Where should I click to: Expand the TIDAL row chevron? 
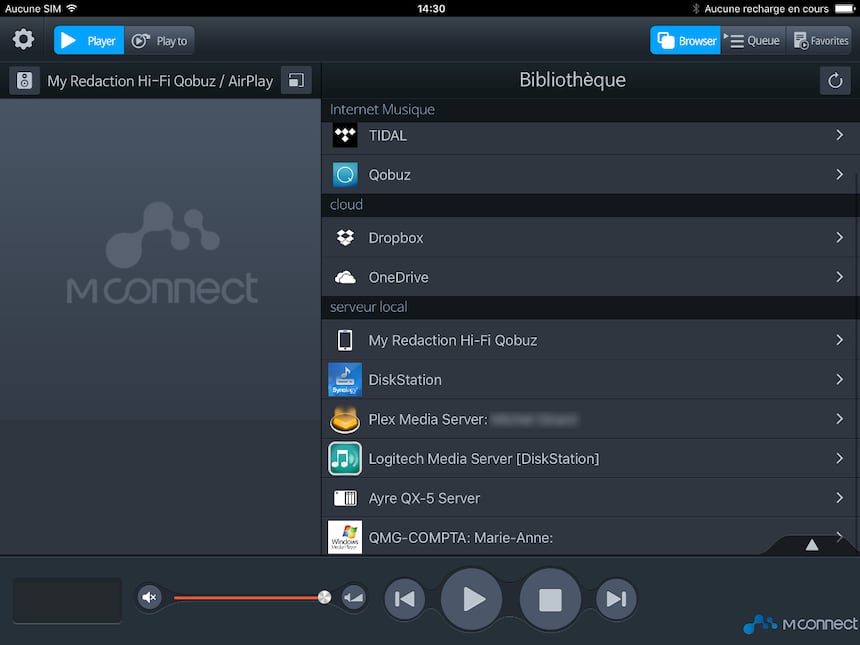[x=839, y=135]
